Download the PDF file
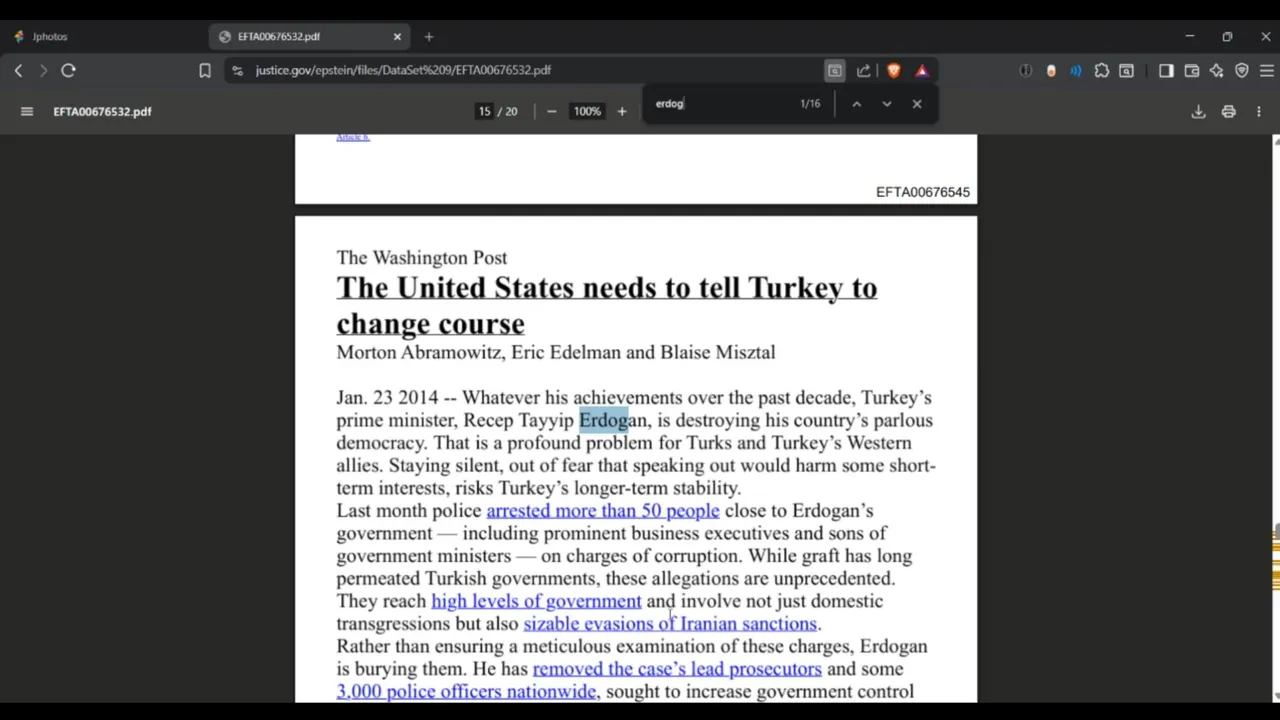The width and height of the screenshot is (1280, 720). click(1198, 111)
